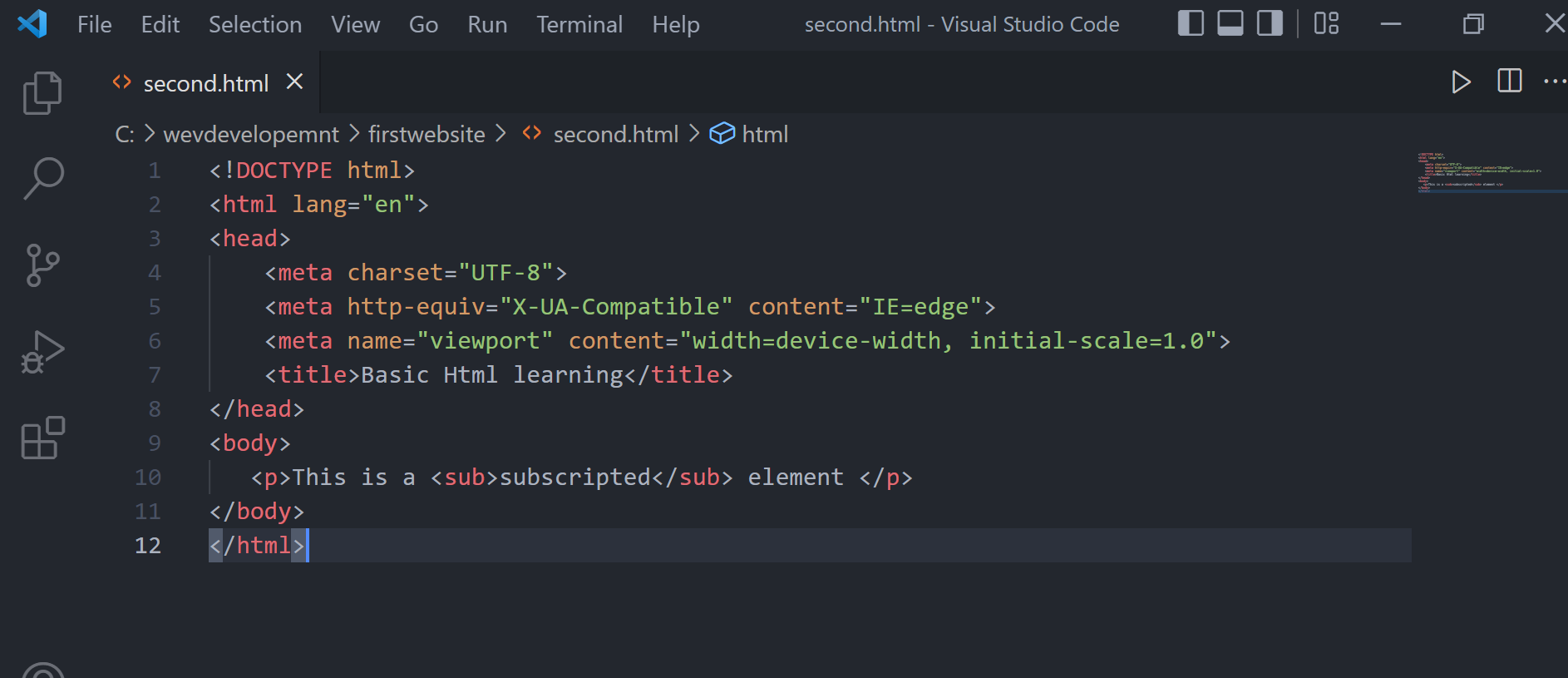Open the Explorer view in activity bar
Viewport: 1568px width, 678px height.
click(x=42, y=92)
